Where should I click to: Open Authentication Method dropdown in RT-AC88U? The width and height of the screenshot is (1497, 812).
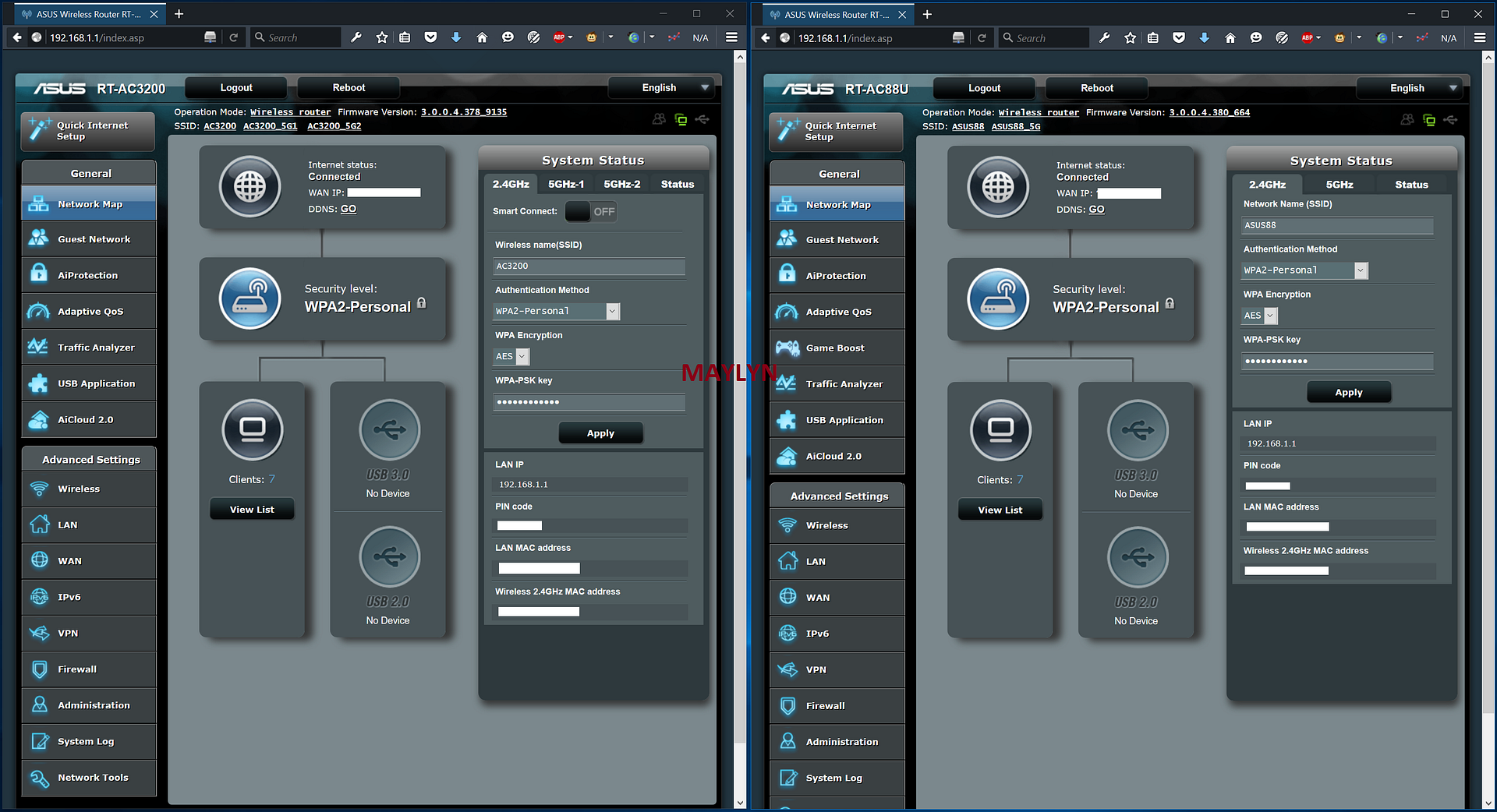[x=1304, y=270]
